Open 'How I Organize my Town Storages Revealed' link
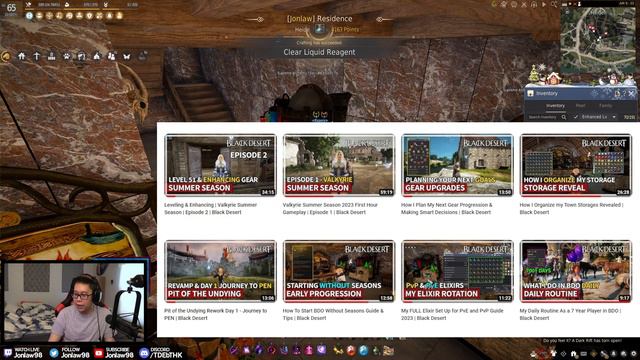Screen dimensions: 640x360 coord(571,209)
